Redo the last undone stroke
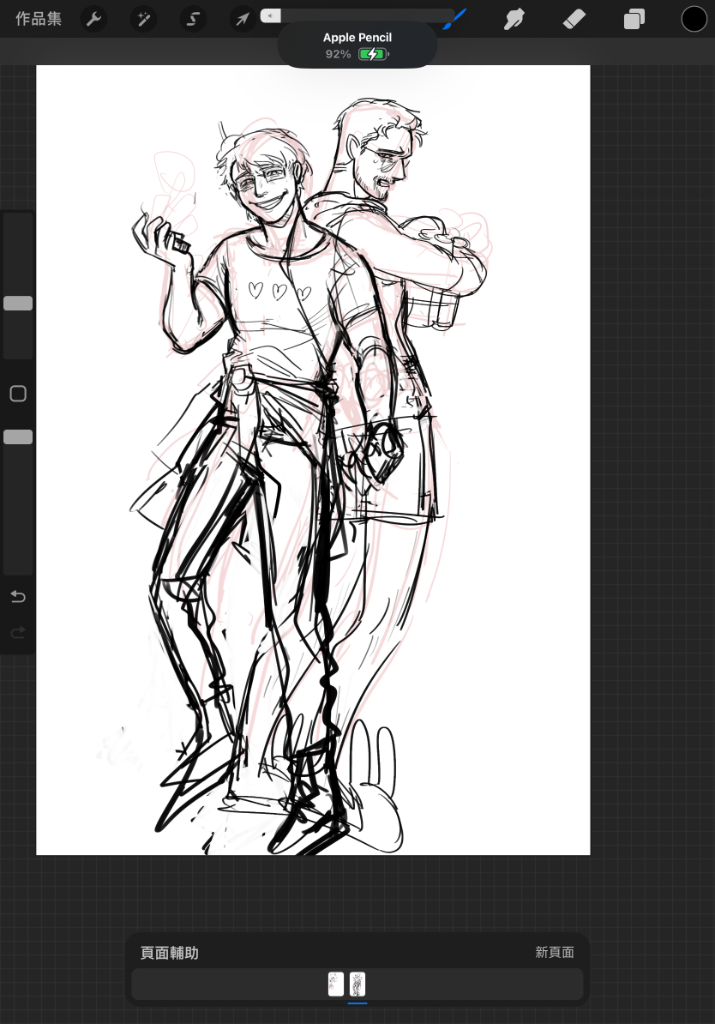This screenshot has width=715, height=1024. pos(18,632)
